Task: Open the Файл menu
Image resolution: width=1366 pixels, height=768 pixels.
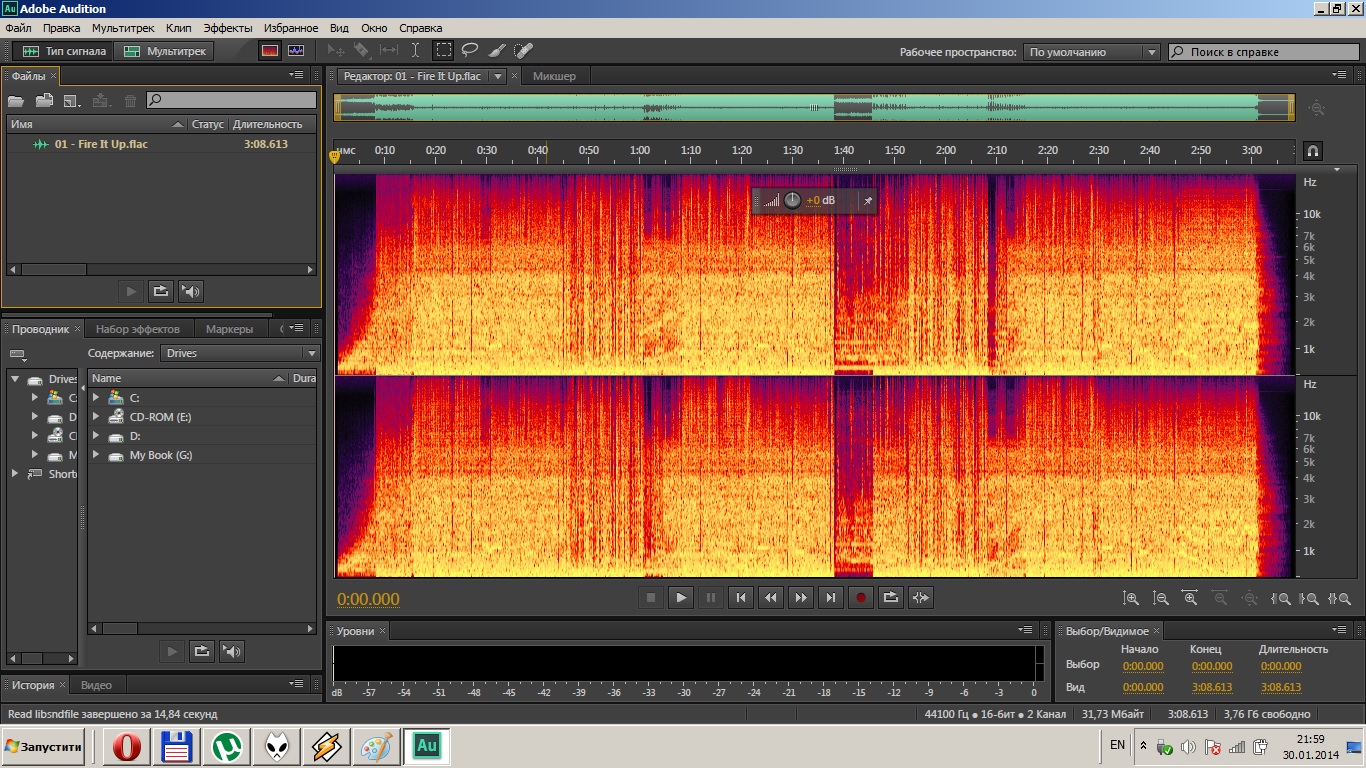Action: coord(18,28)
